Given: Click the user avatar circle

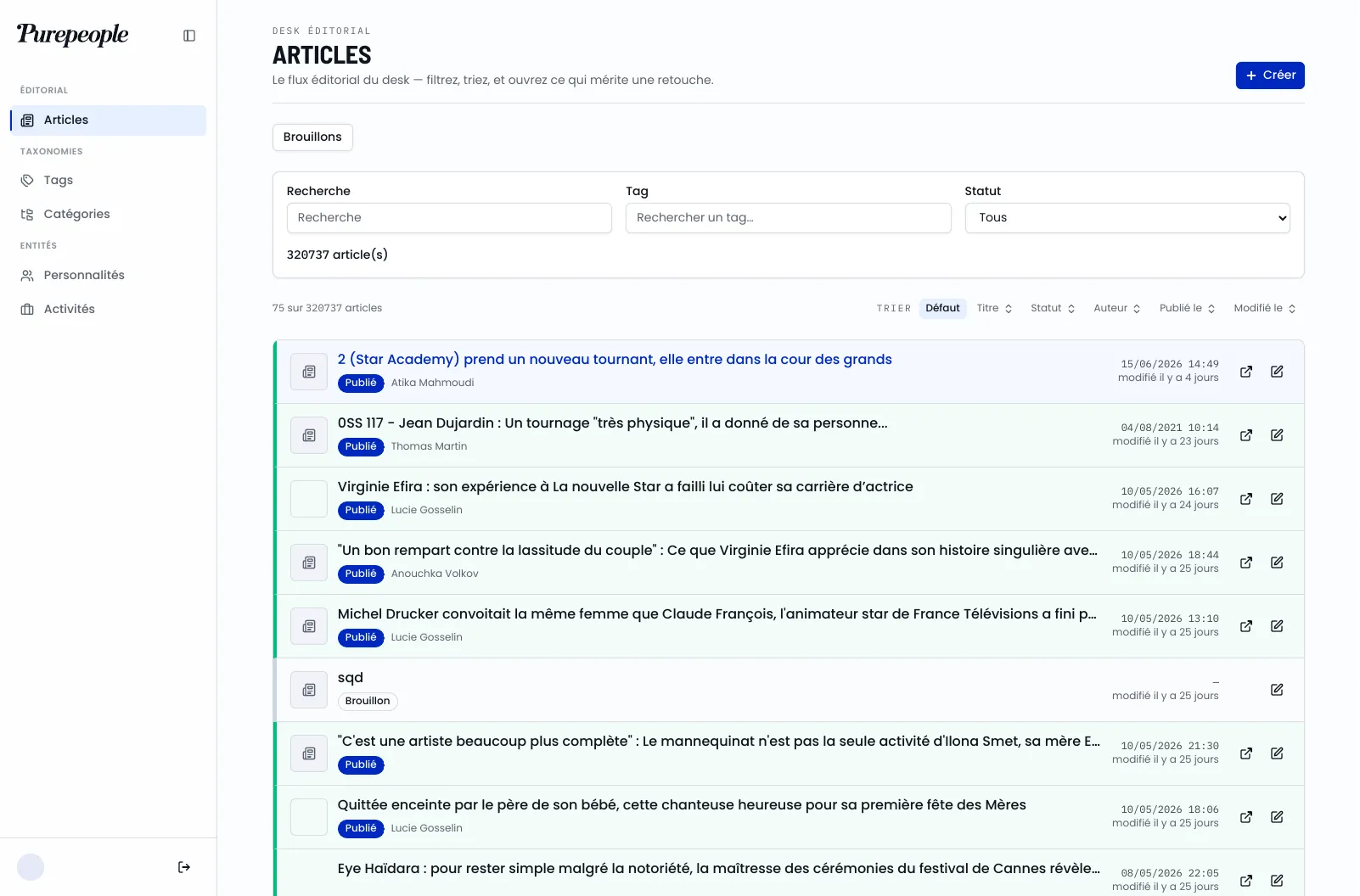Looking at the screenshot, I should tap(31, 867).
